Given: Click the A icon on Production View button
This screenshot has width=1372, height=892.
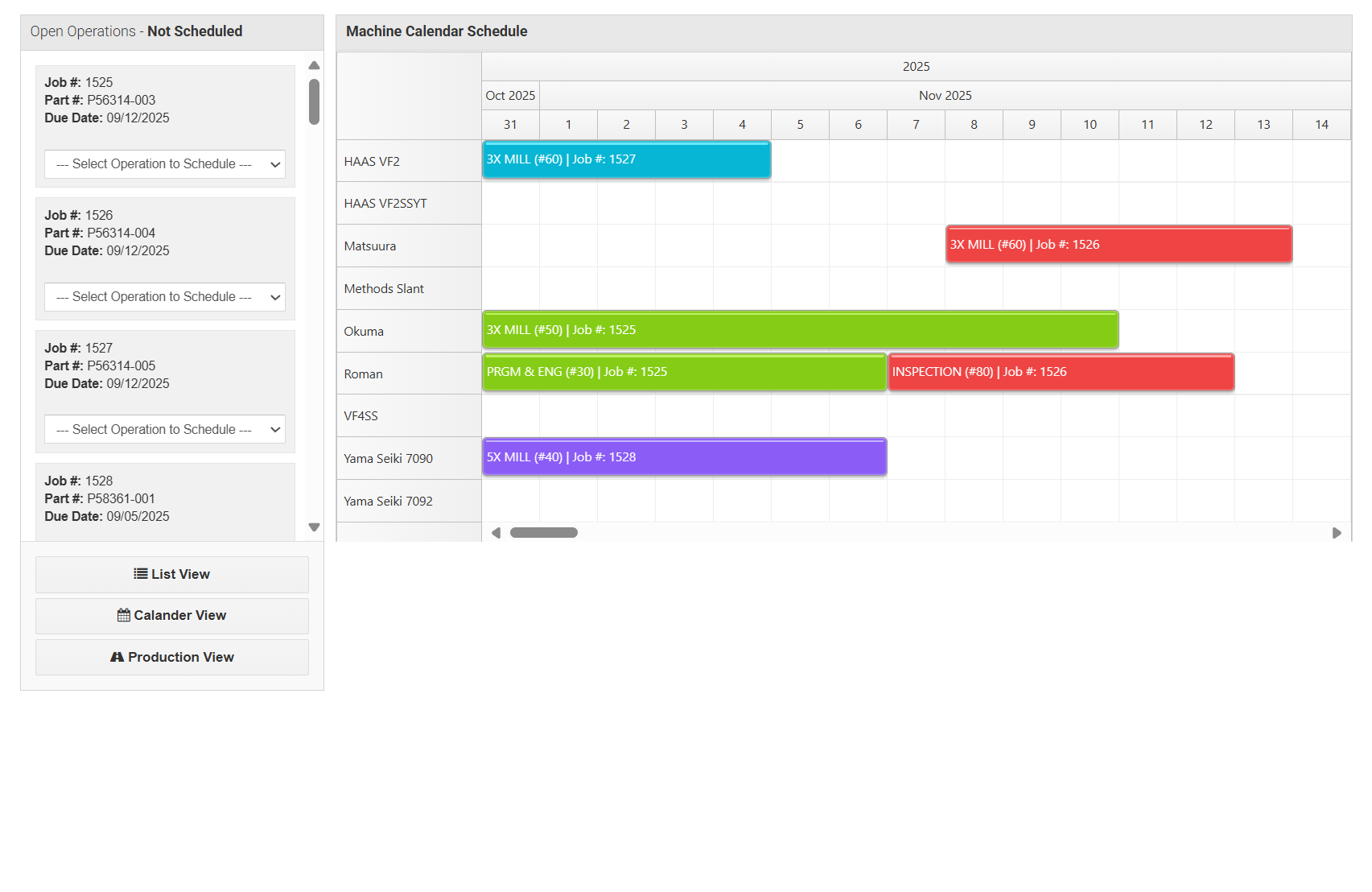Looking at the screenshot, I should click(117, 657).
